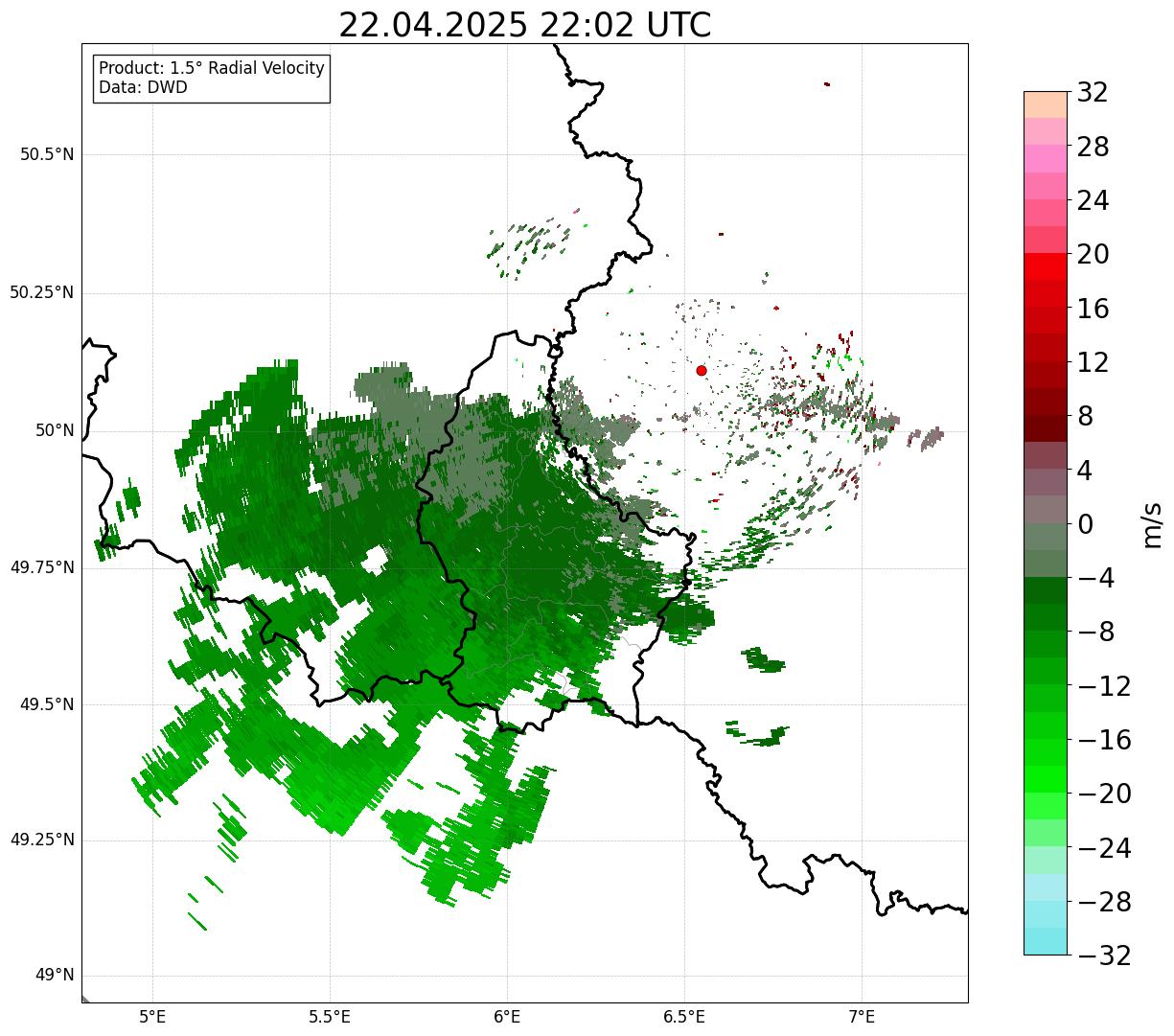
Task: Click the colorbar tick label '24'
Action: point(1093,200)
